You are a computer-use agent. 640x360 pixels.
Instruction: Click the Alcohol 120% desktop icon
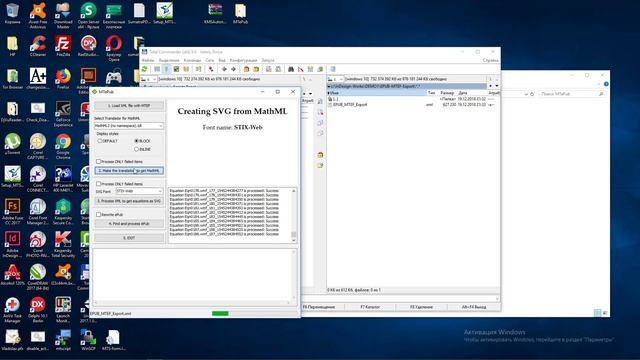(x=13, y=274)
